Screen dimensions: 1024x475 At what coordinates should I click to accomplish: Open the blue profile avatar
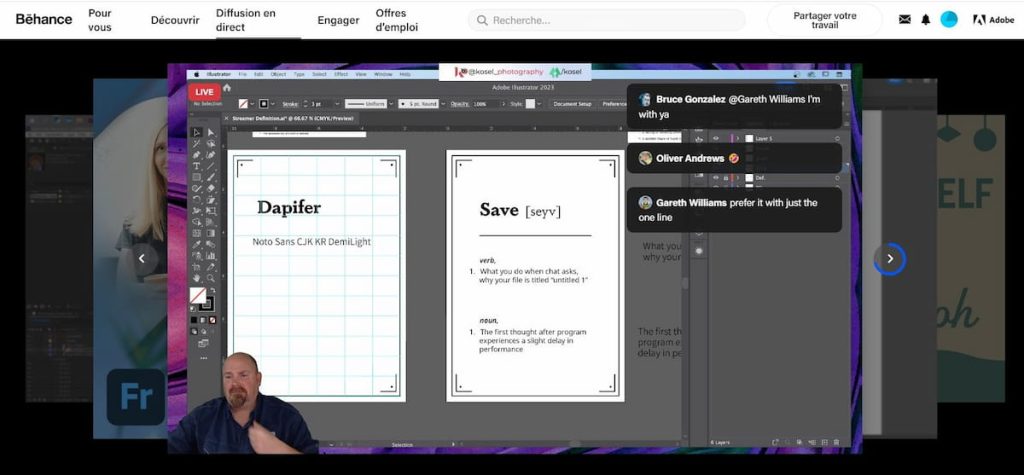click(x=948, y=20)
